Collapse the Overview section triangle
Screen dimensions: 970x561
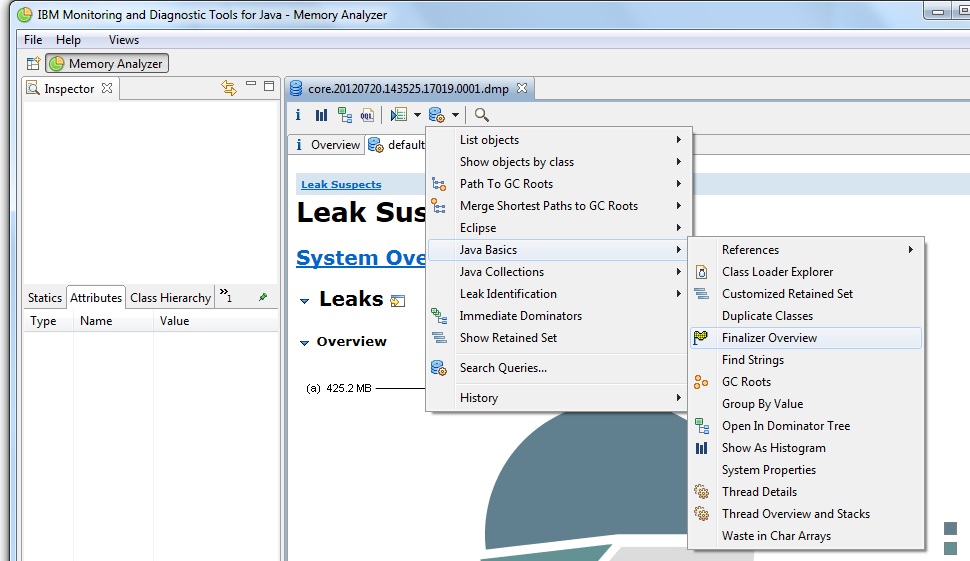coord(304,343)
